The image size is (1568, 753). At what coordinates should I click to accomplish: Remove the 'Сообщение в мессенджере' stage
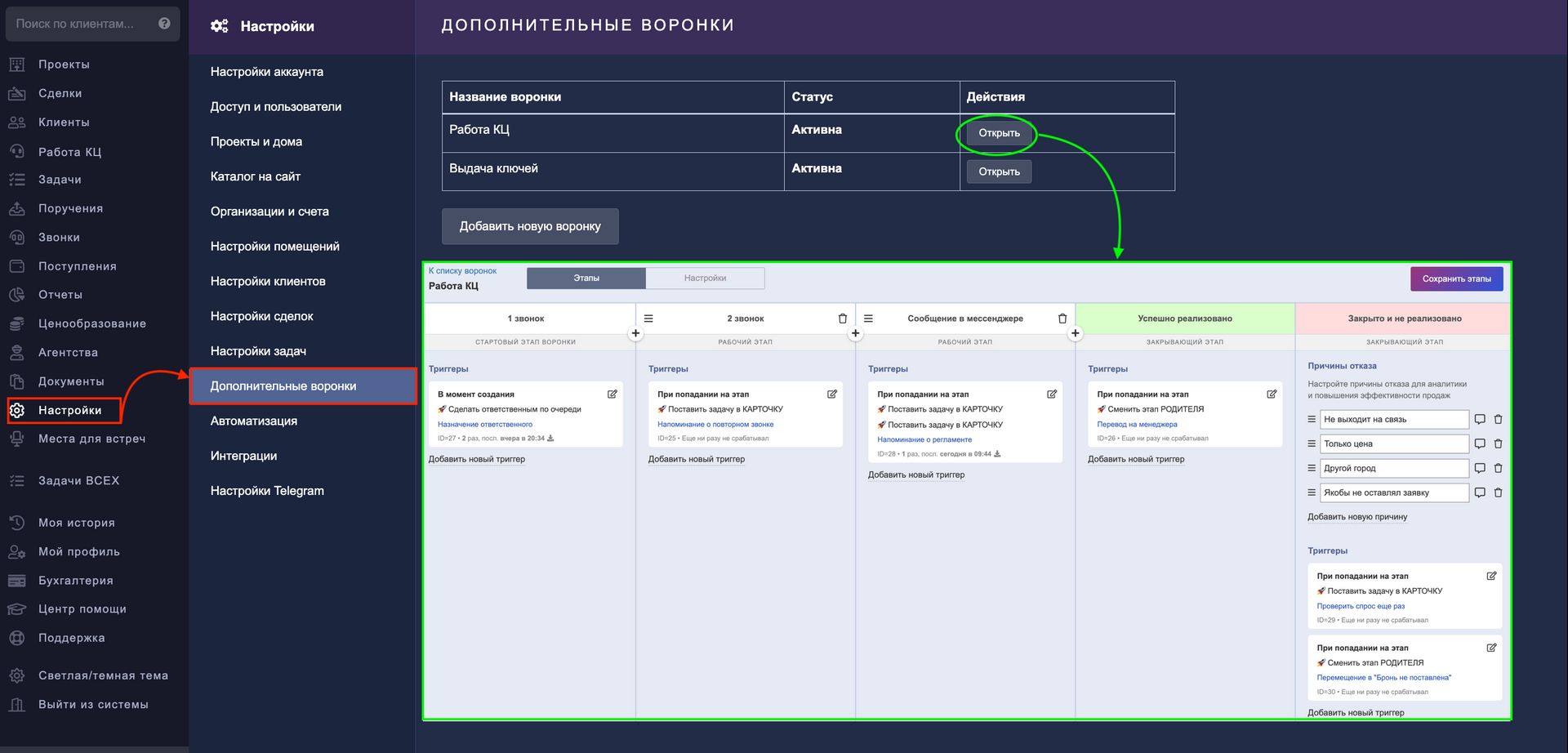point(1062,319)
